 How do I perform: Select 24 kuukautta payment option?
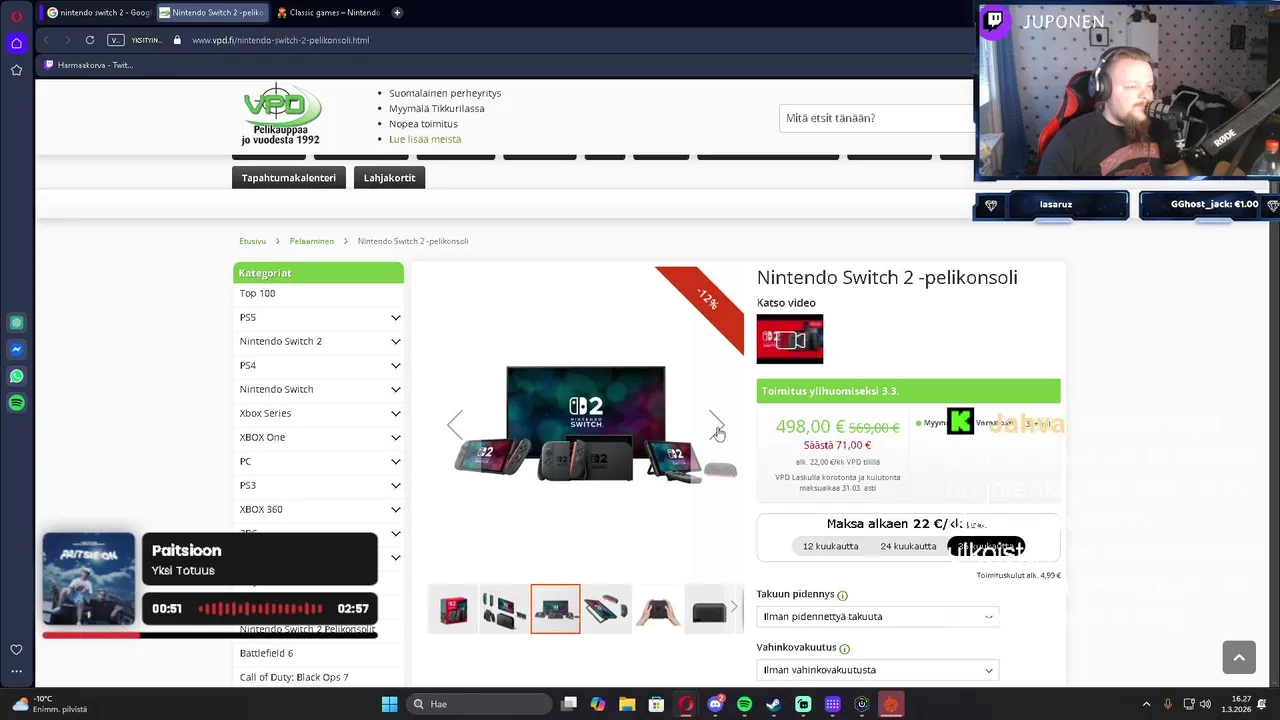(x=908, y=546)
